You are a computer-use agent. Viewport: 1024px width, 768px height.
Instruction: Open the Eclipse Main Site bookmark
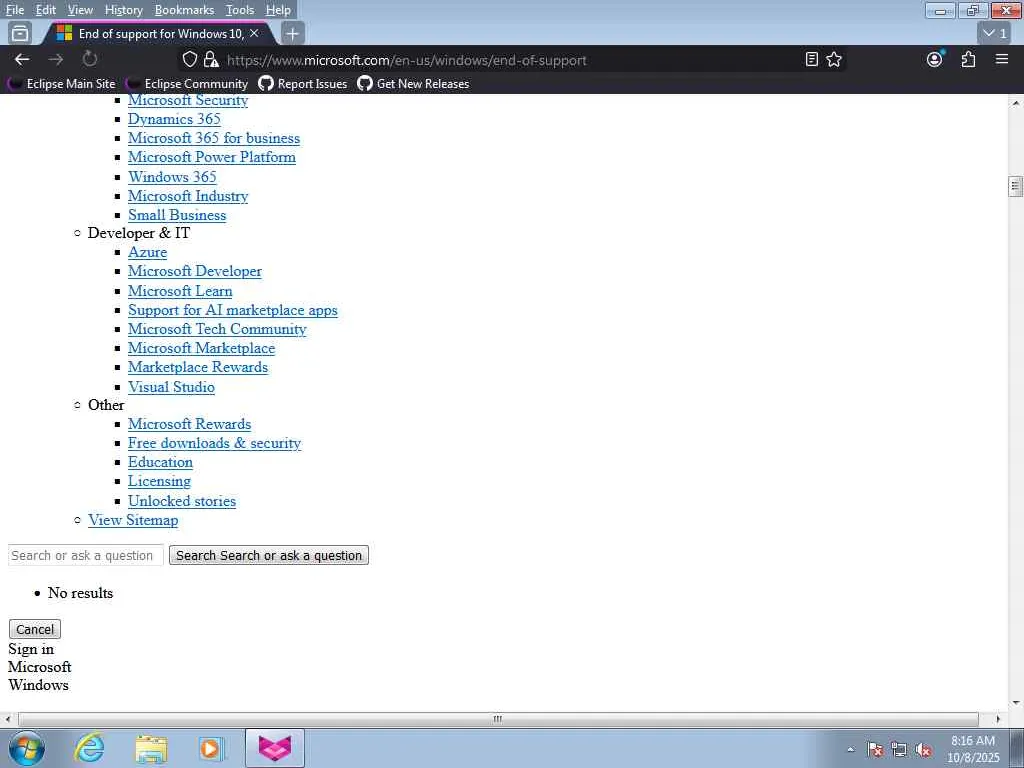(61, 84)
